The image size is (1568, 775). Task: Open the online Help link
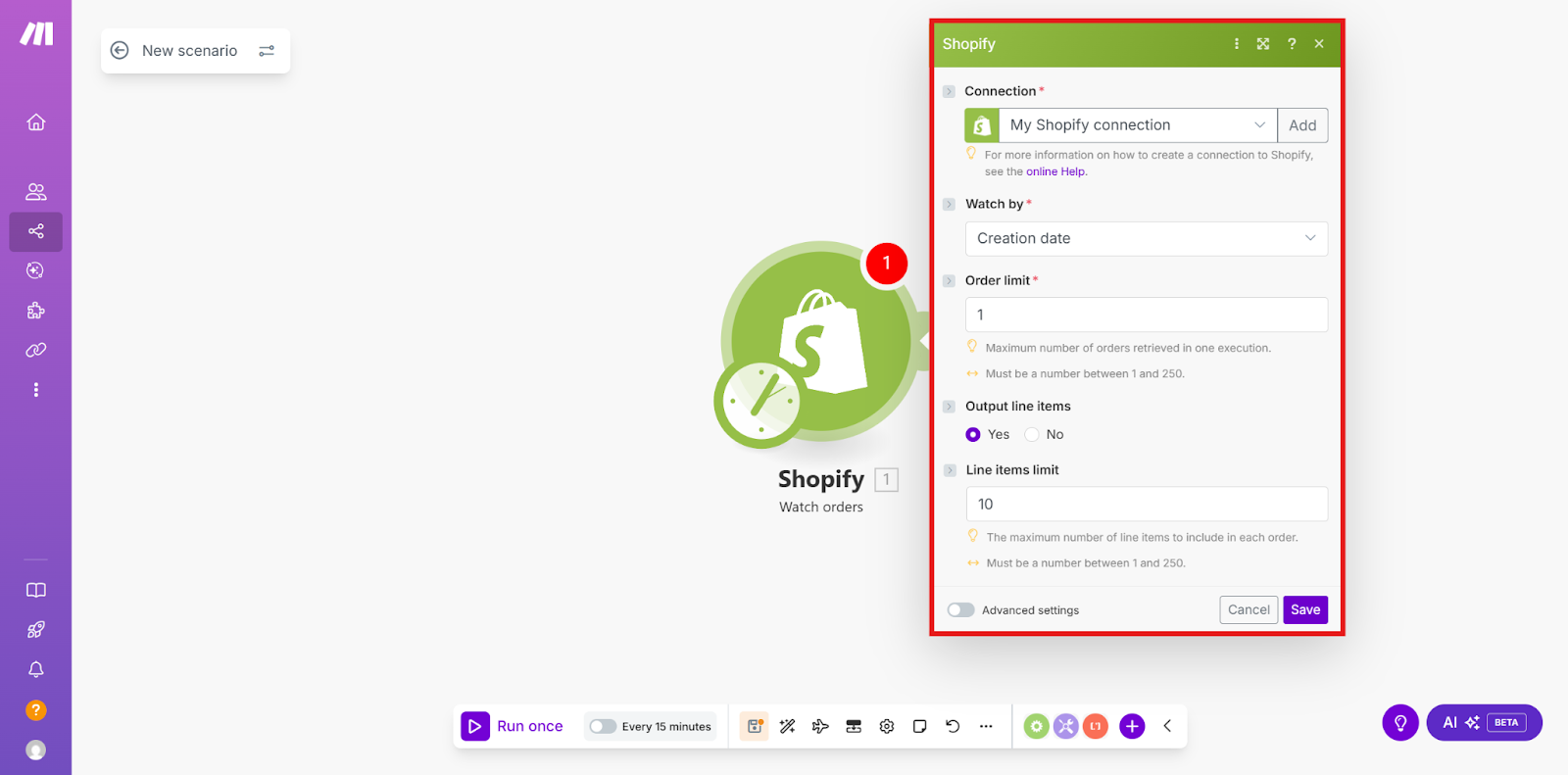pos(1056,171)
